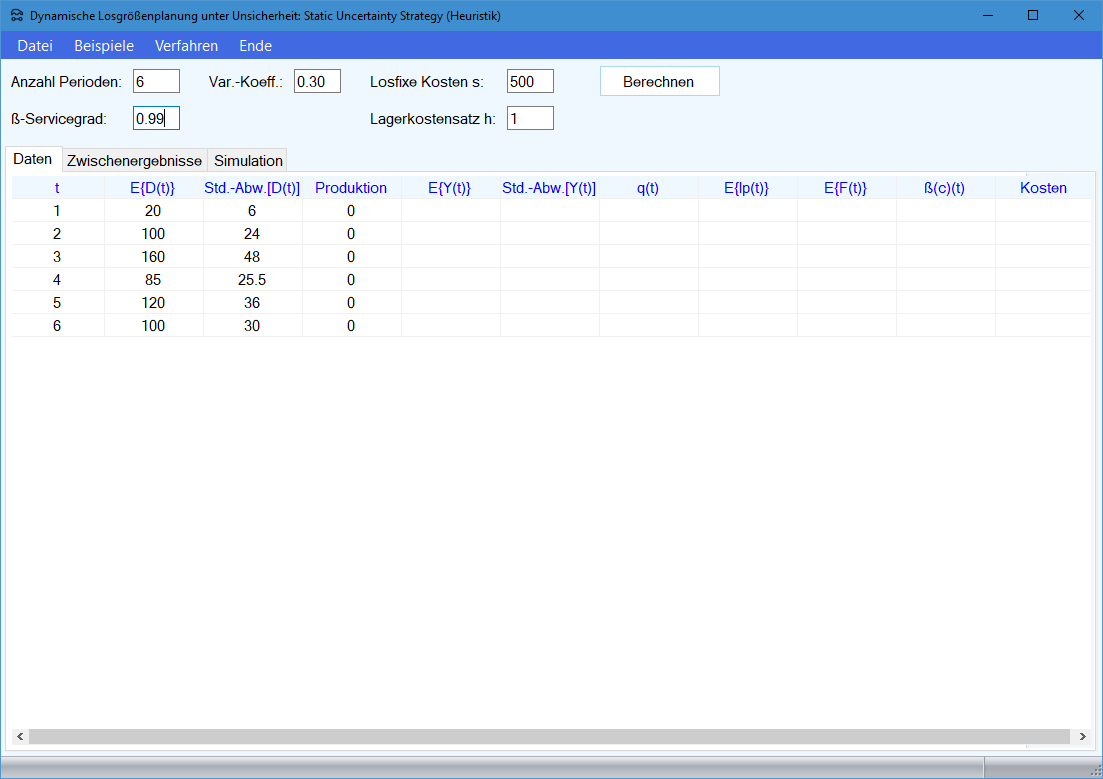Maximize the application window
This screenshot has width=1103, height=779.
1033,16
